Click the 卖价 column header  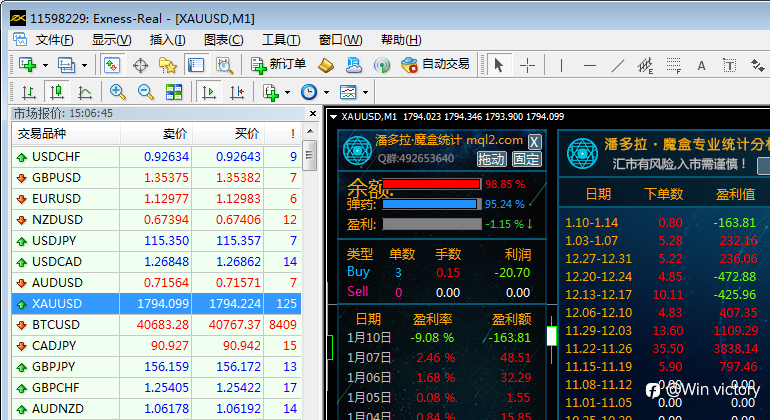click(x=156, y=134)
